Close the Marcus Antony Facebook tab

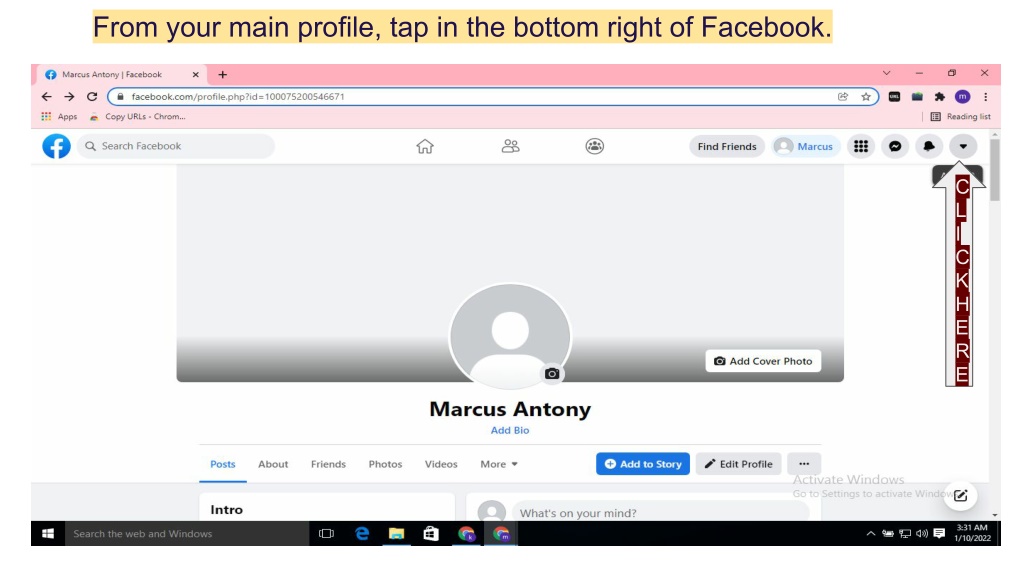(x=195, y=74)
